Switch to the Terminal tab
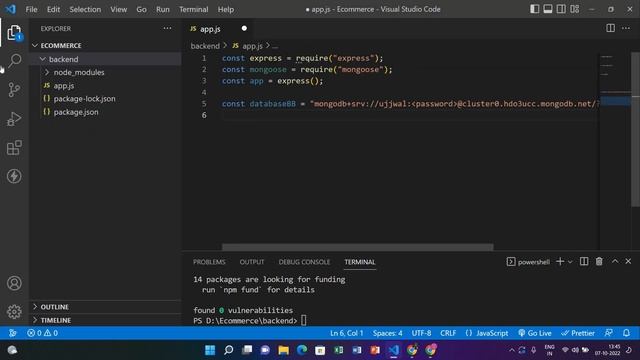Viewport: 640px width, 360px height. [x=360, y=262]
